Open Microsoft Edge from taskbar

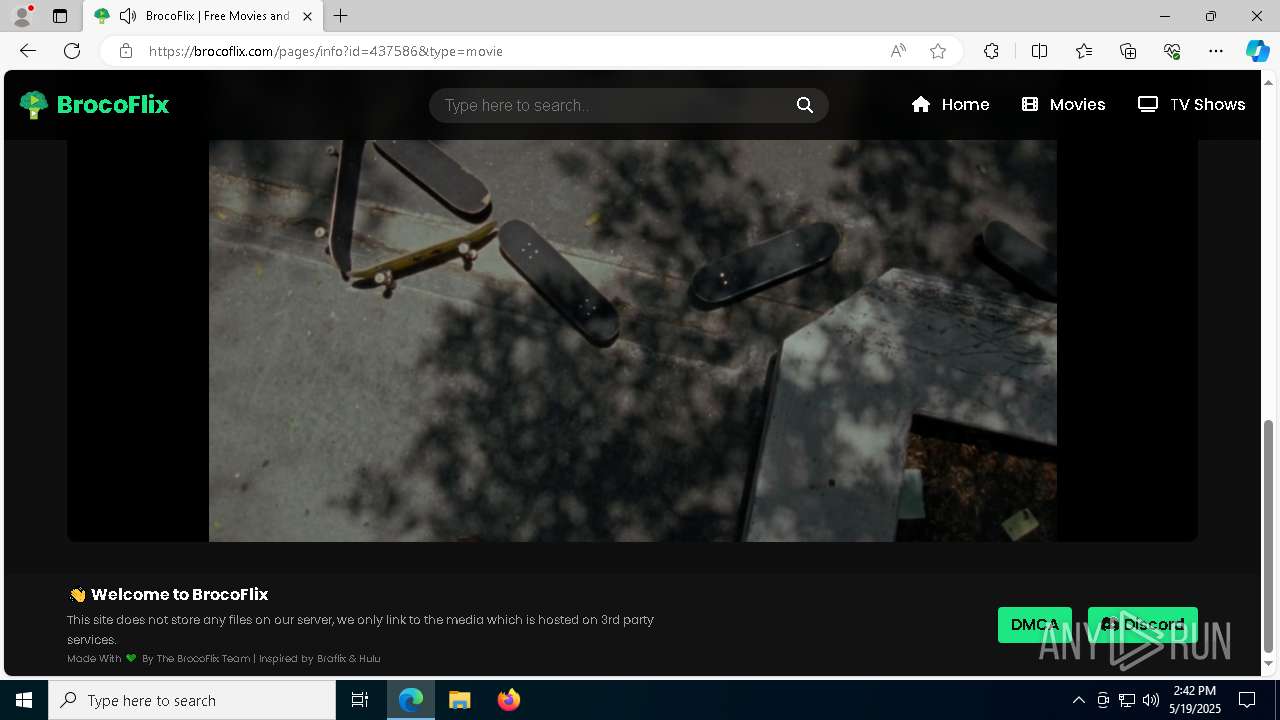pyautogui.click(x=411, y=700)
